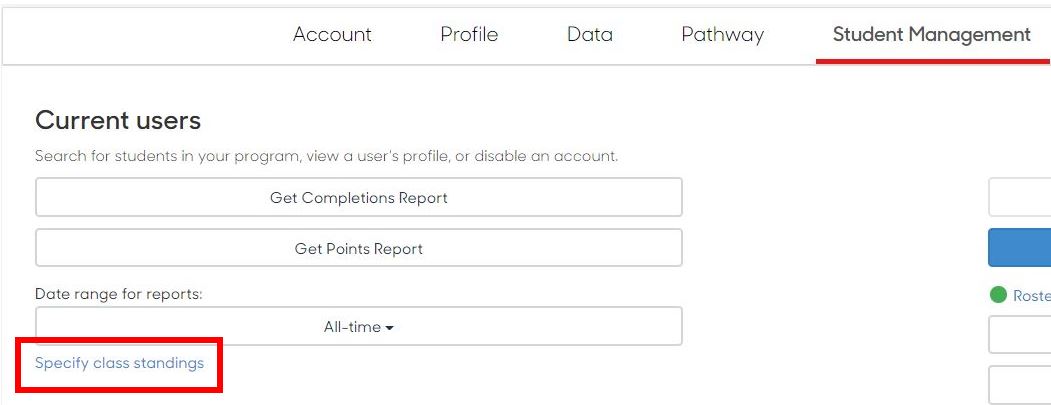
Task: Follow the Specify class standings link
Action: tap(119, 363)
